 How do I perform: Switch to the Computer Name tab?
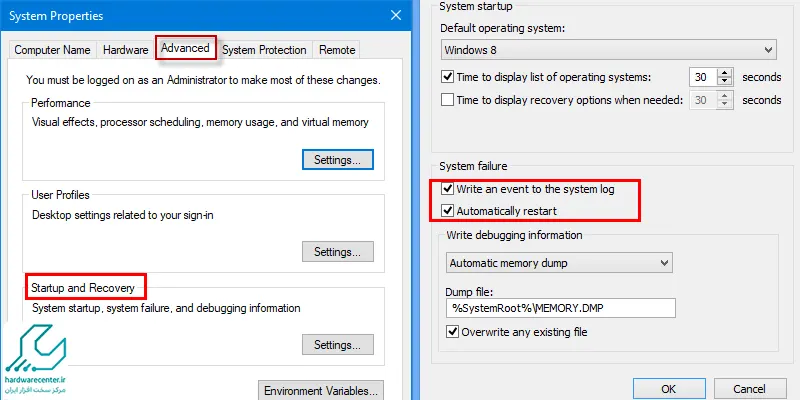pos(52,50)
